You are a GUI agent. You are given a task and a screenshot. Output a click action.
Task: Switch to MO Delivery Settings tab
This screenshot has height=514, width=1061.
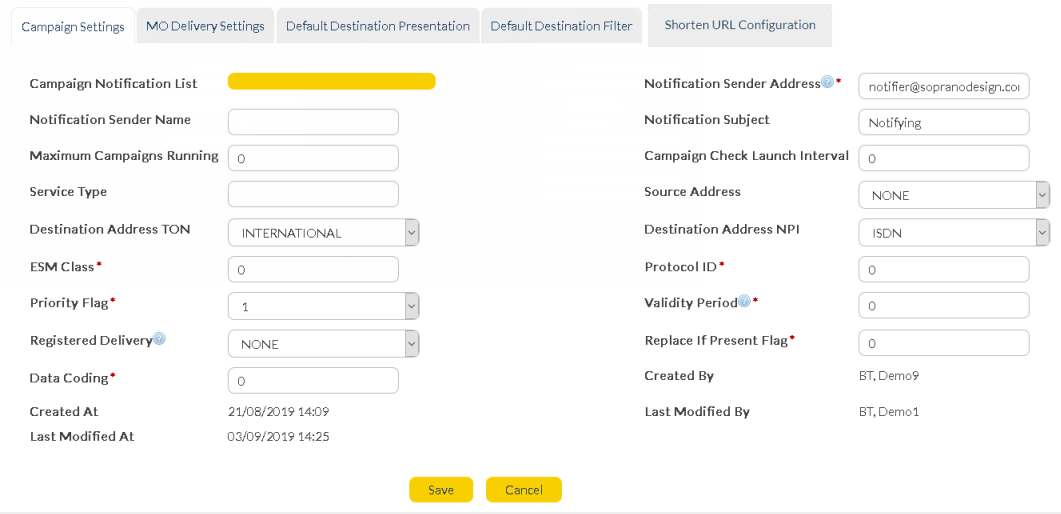coord(205,26)
